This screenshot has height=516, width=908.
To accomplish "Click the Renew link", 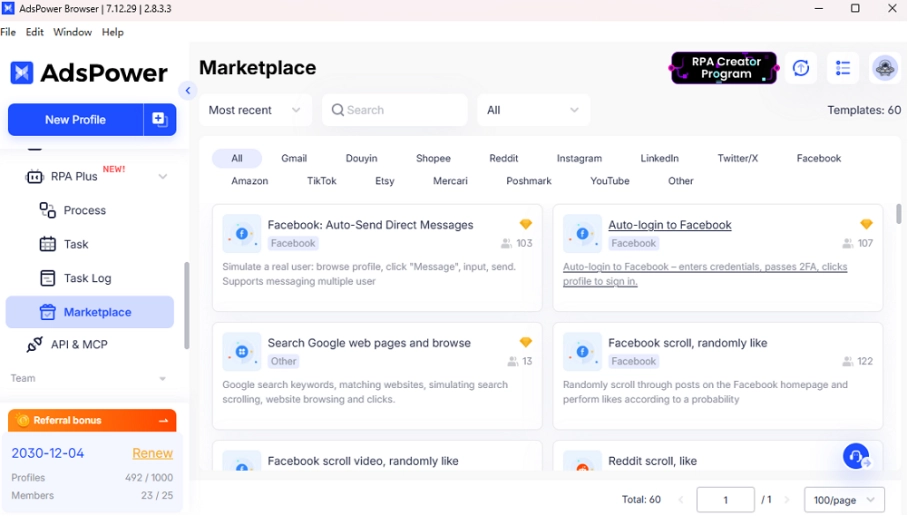I will pos(152,453).
